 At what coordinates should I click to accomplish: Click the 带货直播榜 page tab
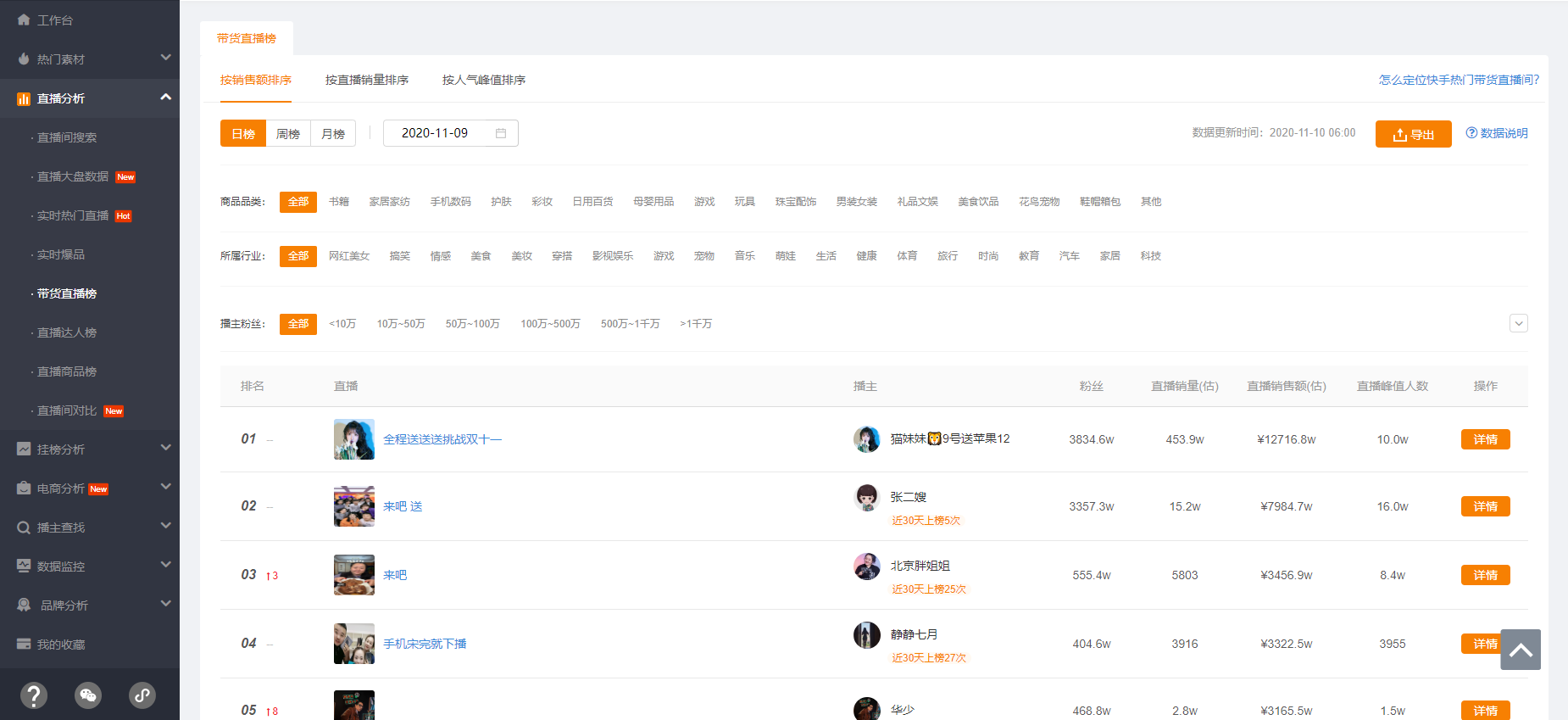coord(247,38)
